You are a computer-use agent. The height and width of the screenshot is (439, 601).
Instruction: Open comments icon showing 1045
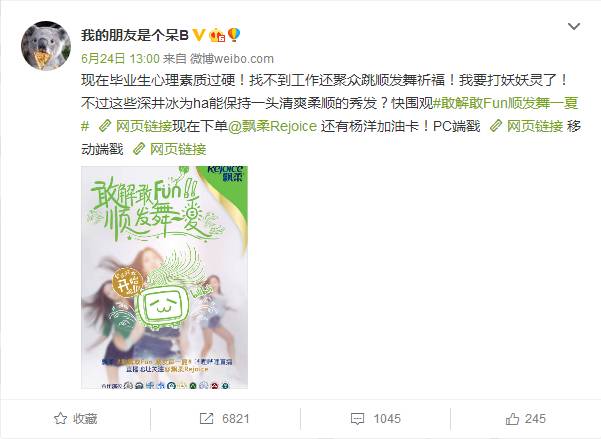click(x=357, y=419)
